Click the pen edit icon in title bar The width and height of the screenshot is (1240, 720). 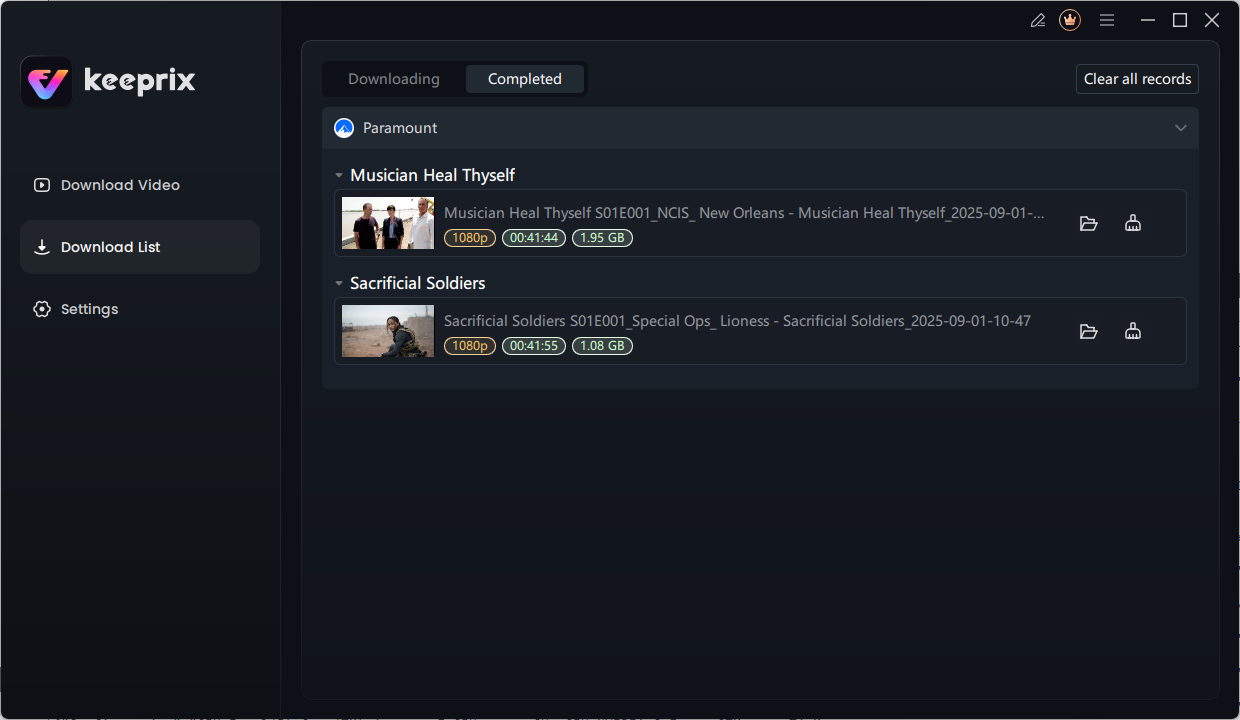pyautogui.click(x=1038, y=20)
